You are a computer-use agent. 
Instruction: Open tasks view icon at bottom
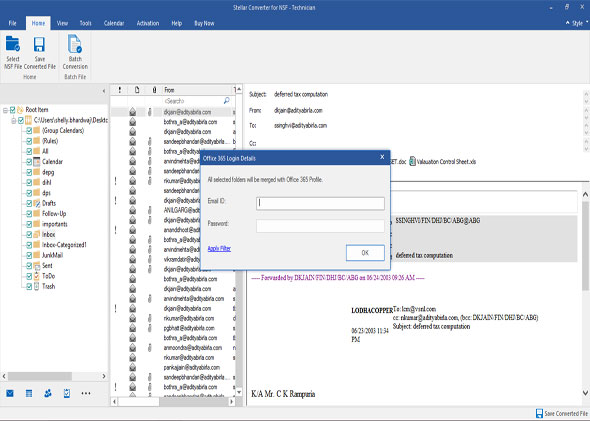(x=67, y=394)
